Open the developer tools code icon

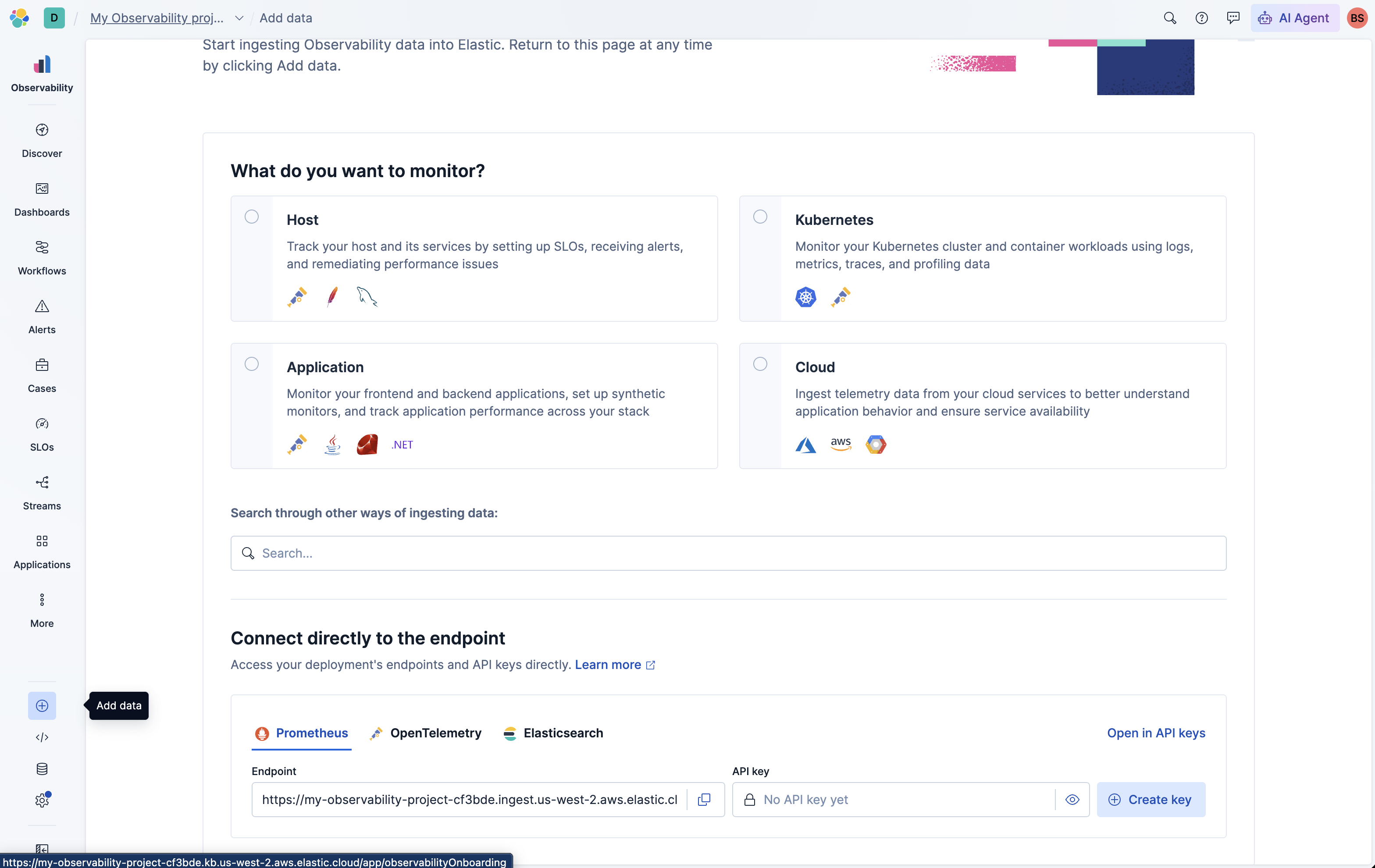point(42,737)
